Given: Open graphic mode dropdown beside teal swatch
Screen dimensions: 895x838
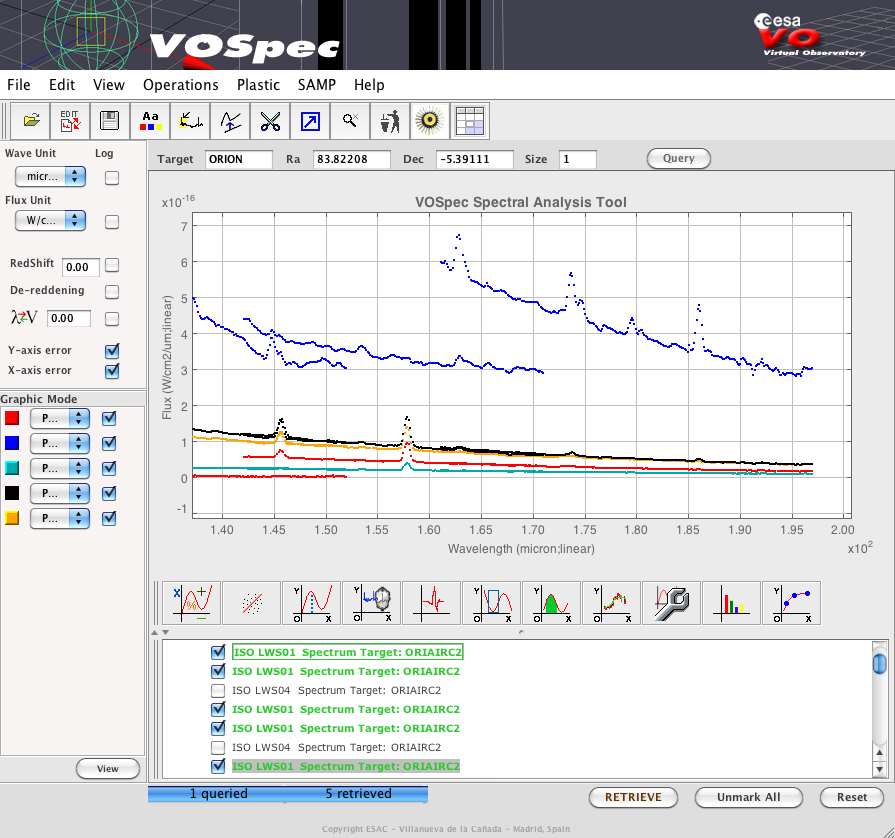Looking at the screenshot, I should [60, 469].
